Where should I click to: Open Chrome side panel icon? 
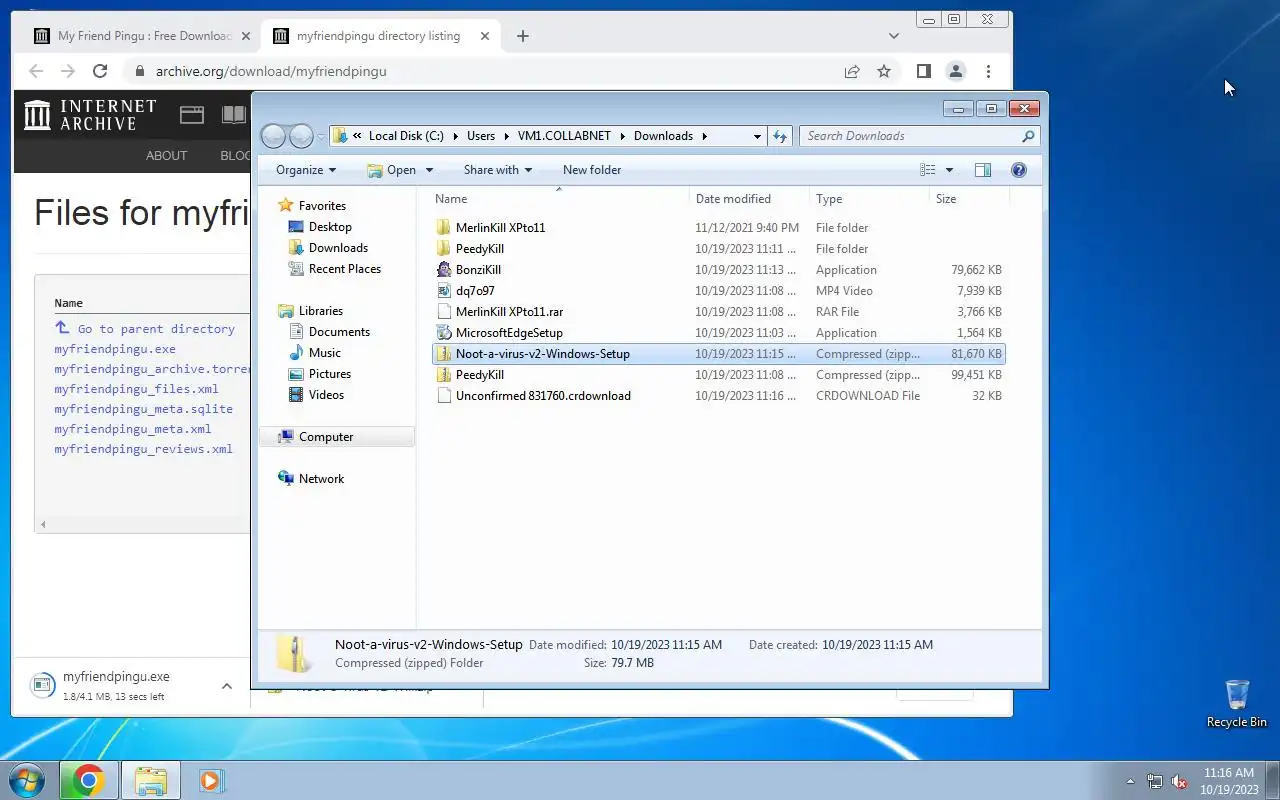(x=924, y=71)
